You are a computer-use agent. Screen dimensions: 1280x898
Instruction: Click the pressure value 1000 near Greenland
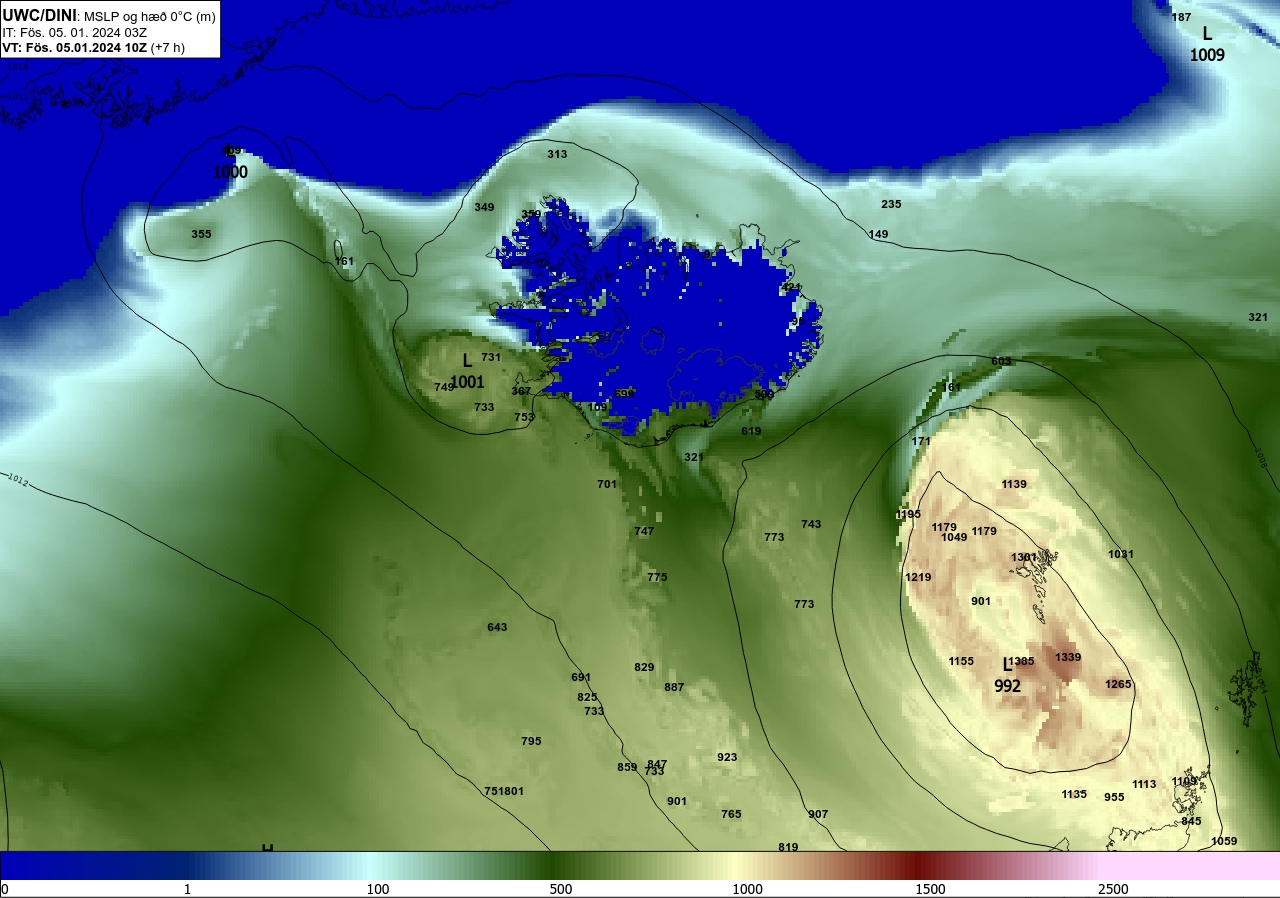tap(230, 172)
